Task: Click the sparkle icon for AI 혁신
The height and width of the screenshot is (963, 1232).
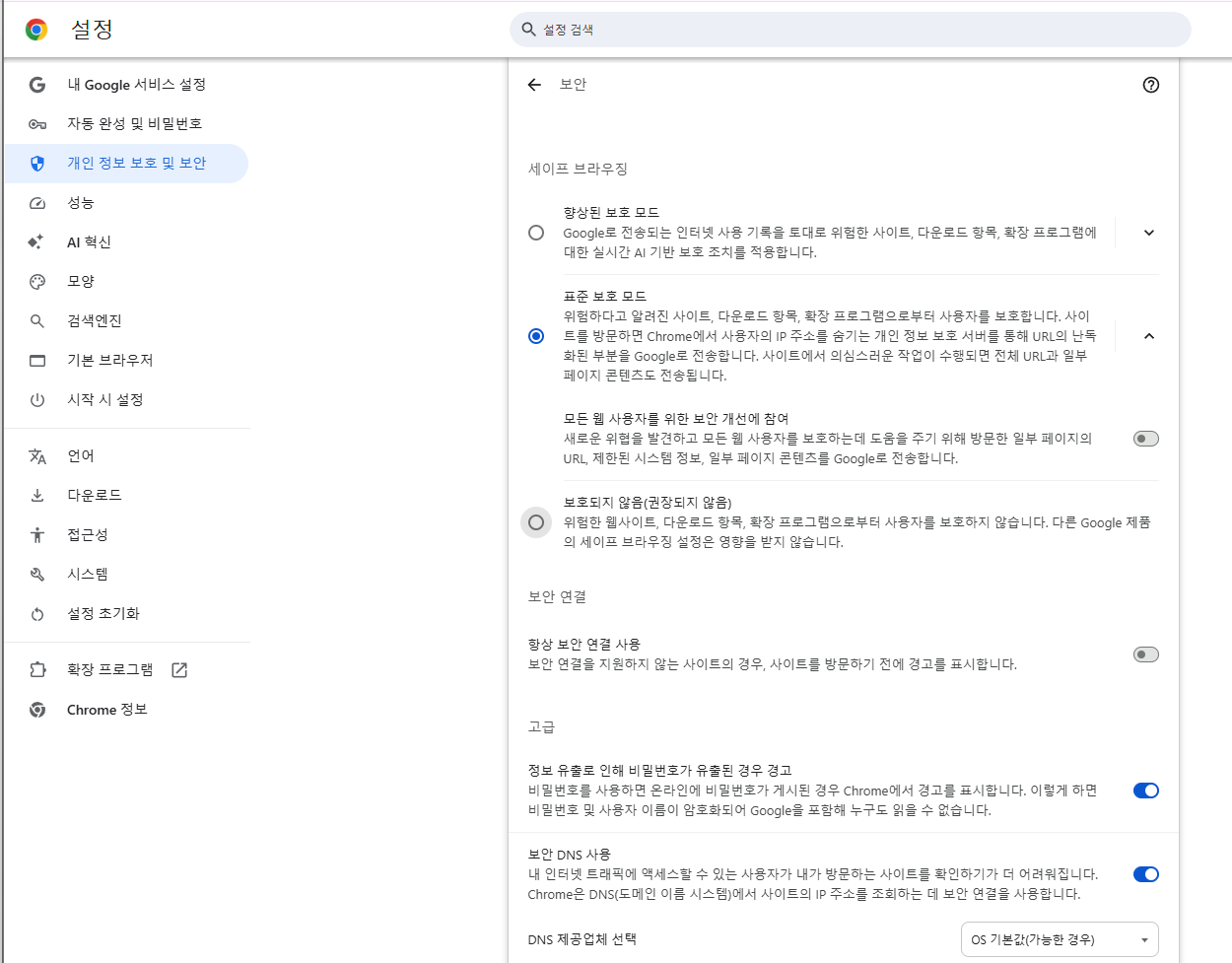Action: click(36, 242)
